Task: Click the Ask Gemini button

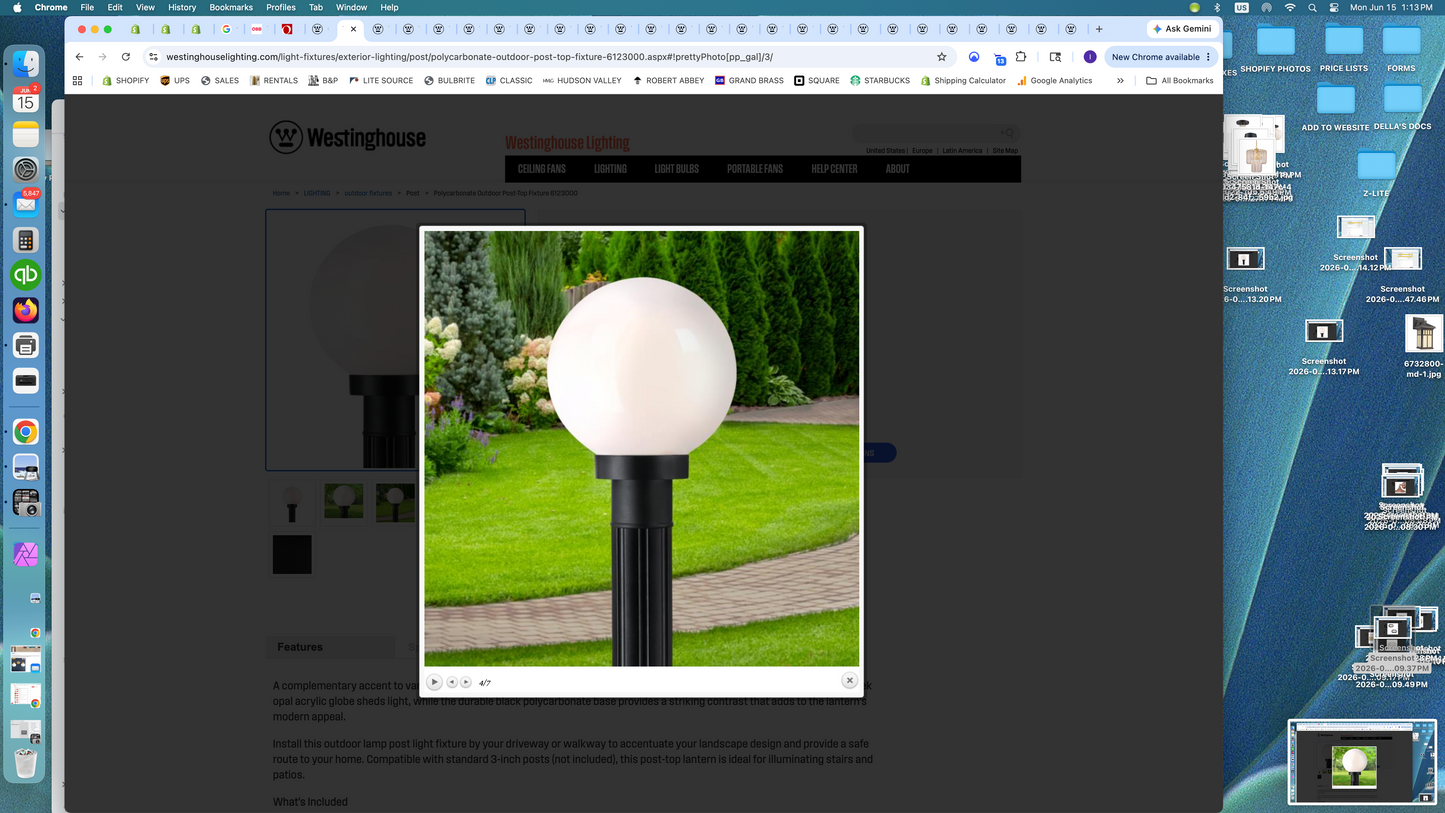Action: tap(1182, 29)
